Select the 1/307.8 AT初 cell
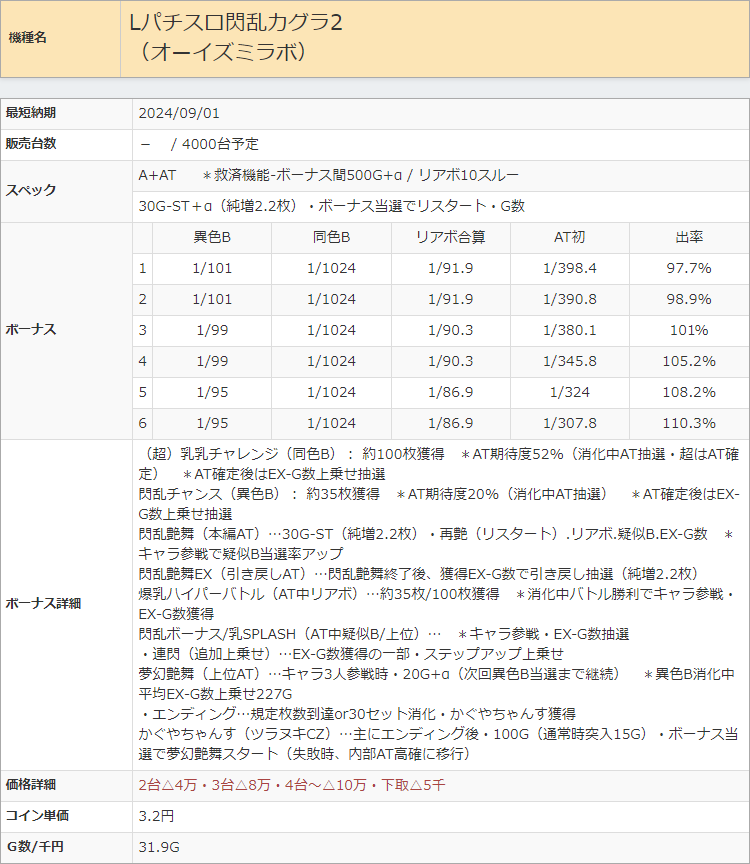This screenshot has width=750, height=864. point(570,423)
